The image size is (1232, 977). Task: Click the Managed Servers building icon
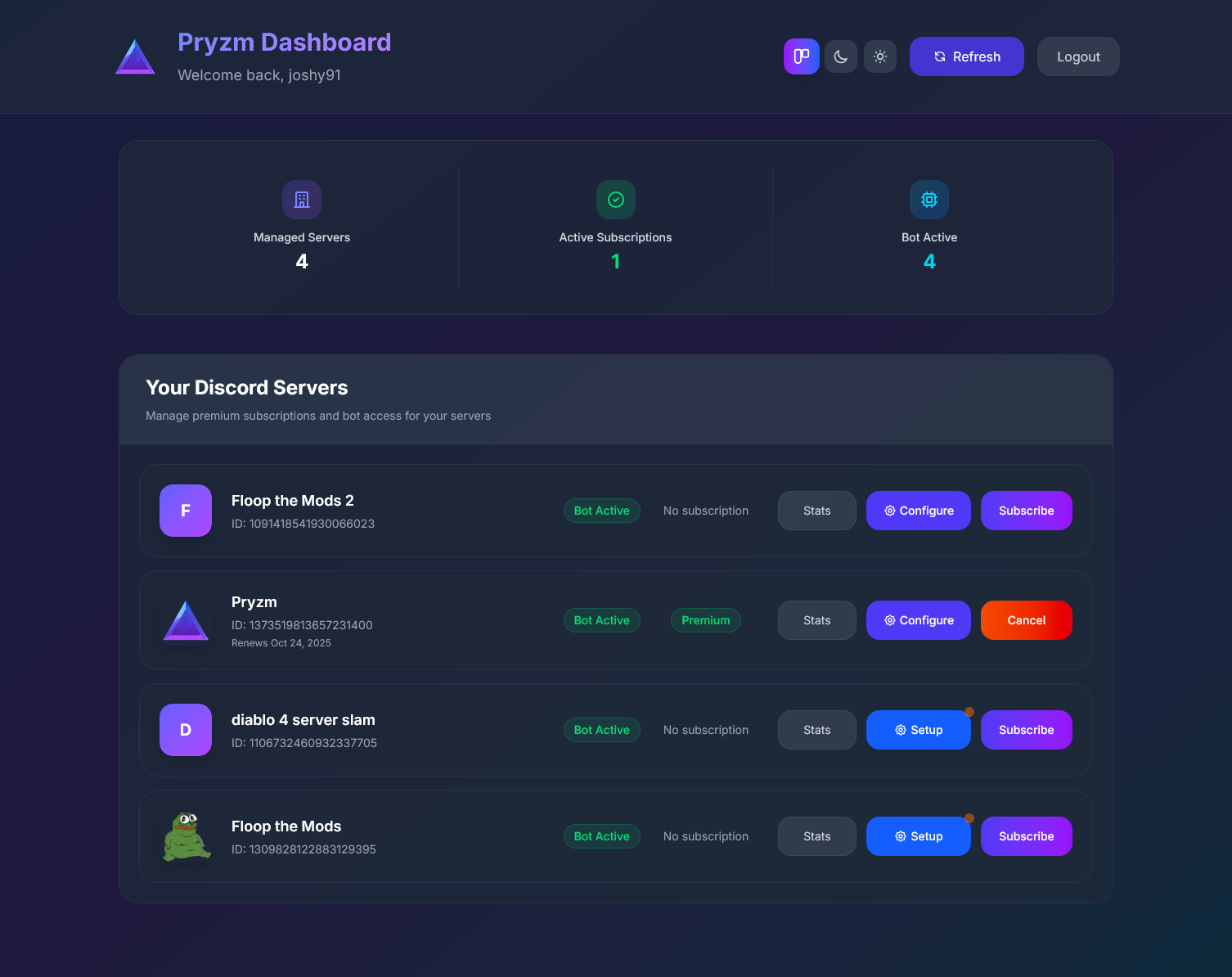[x=301, y=199]
